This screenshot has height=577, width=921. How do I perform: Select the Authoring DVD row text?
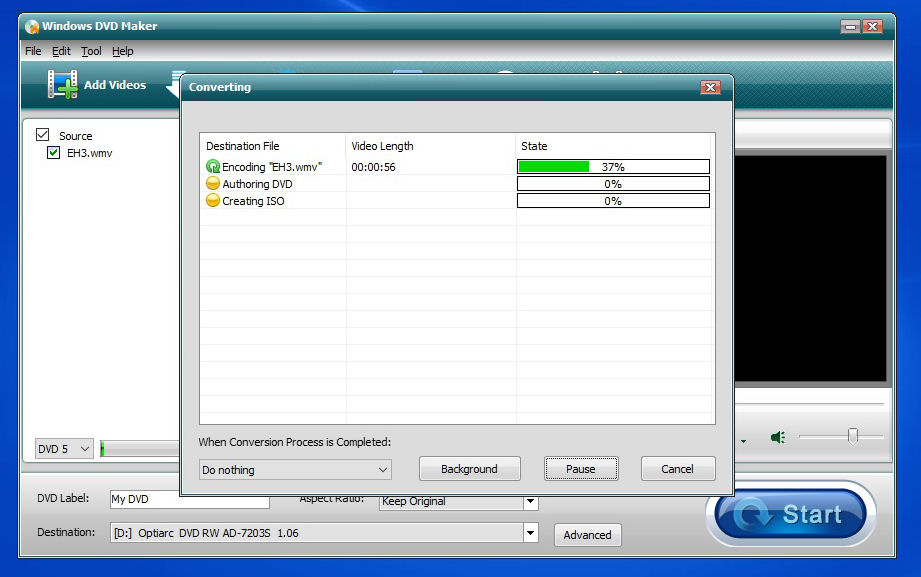(x=257, y=184)
